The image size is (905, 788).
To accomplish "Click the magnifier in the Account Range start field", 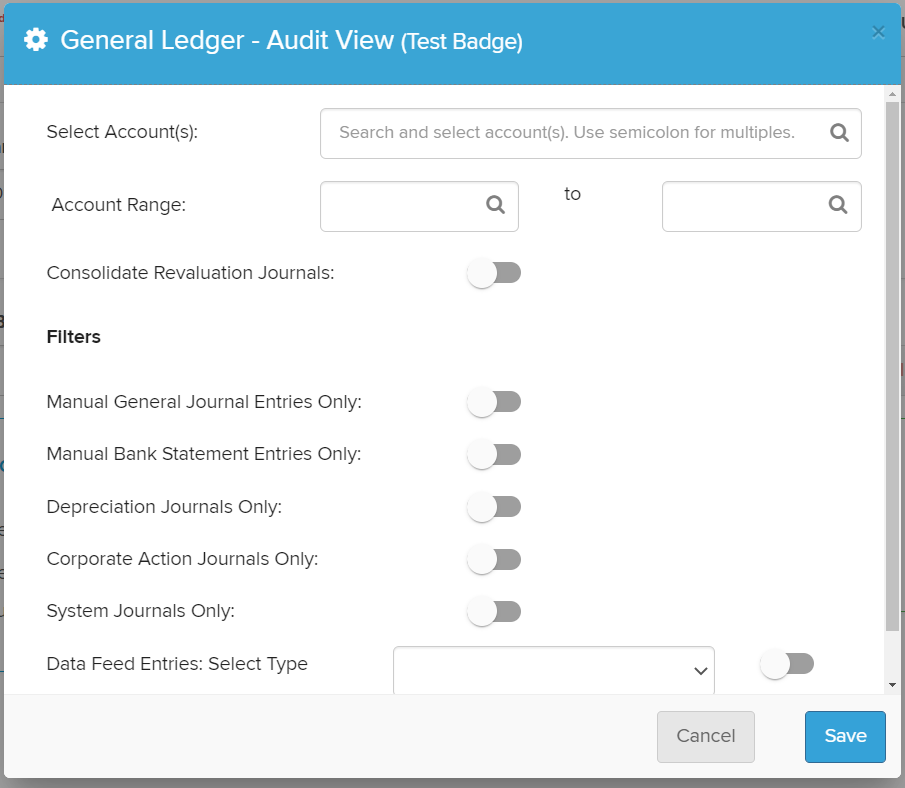I will (x=495, y=205).
